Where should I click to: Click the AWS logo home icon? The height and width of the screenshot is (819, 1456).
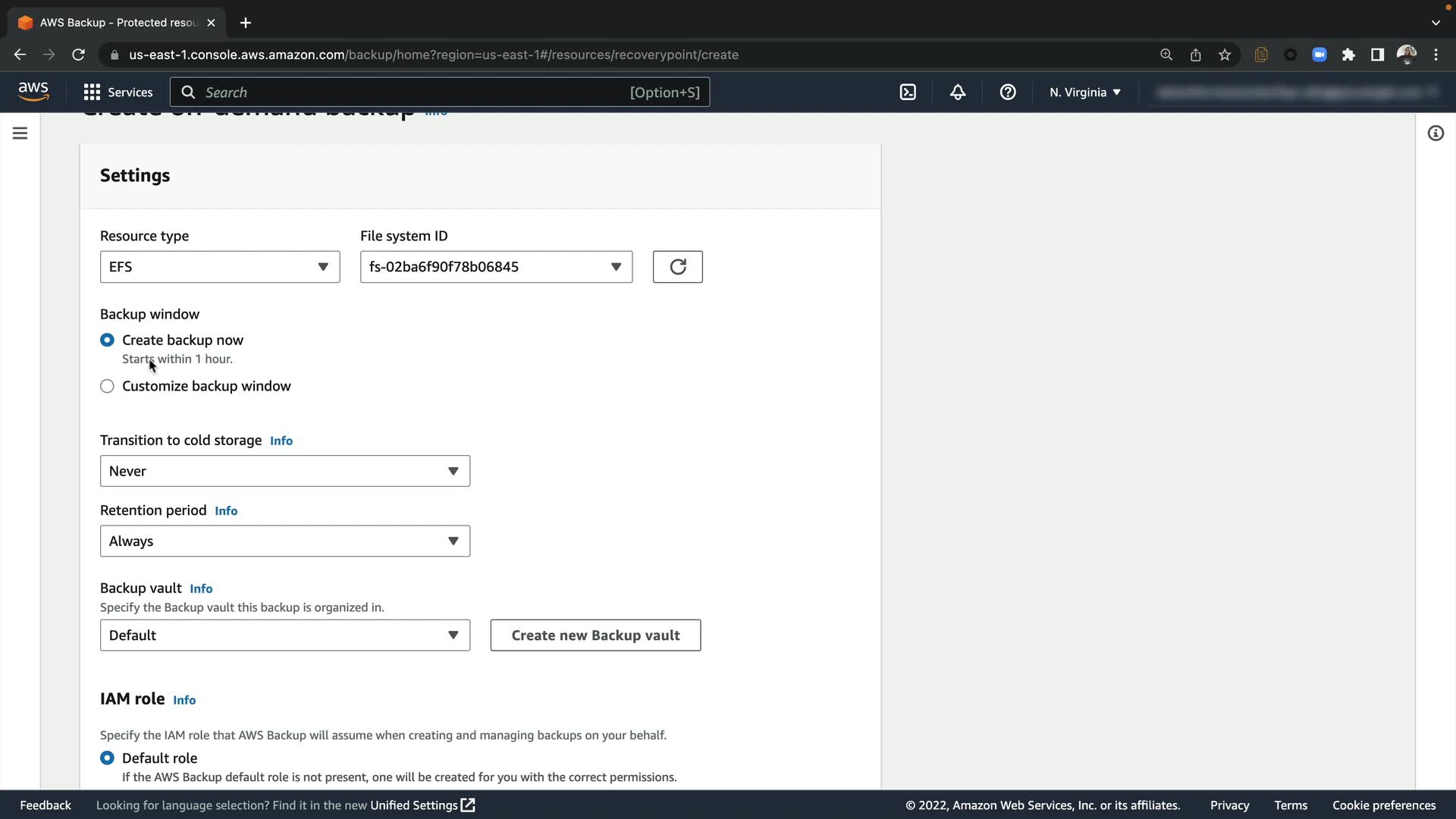(x=33, y=92)
